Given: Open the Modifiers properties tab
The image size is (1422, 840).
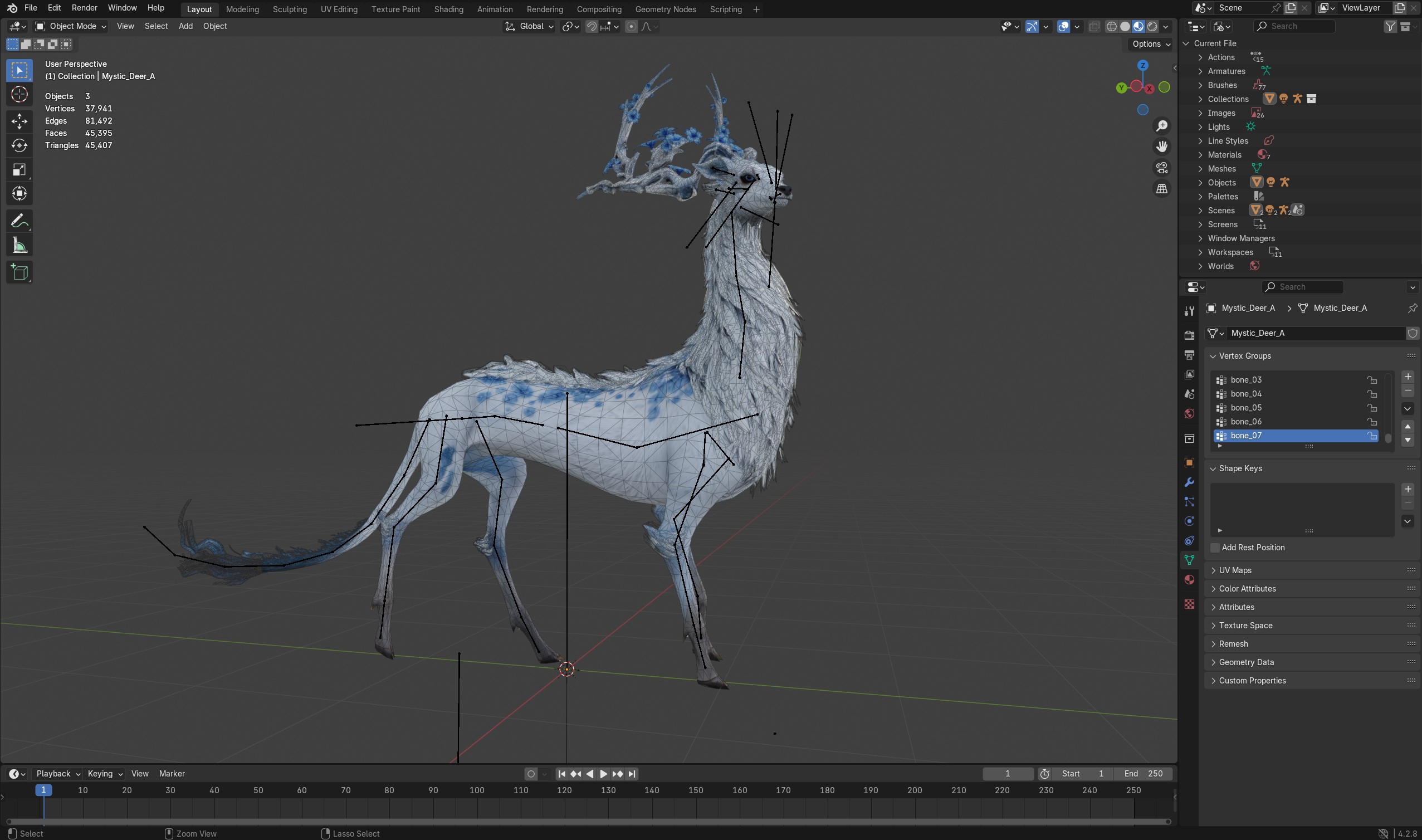Looking at the screenshot, I should tap(1189, 482).
